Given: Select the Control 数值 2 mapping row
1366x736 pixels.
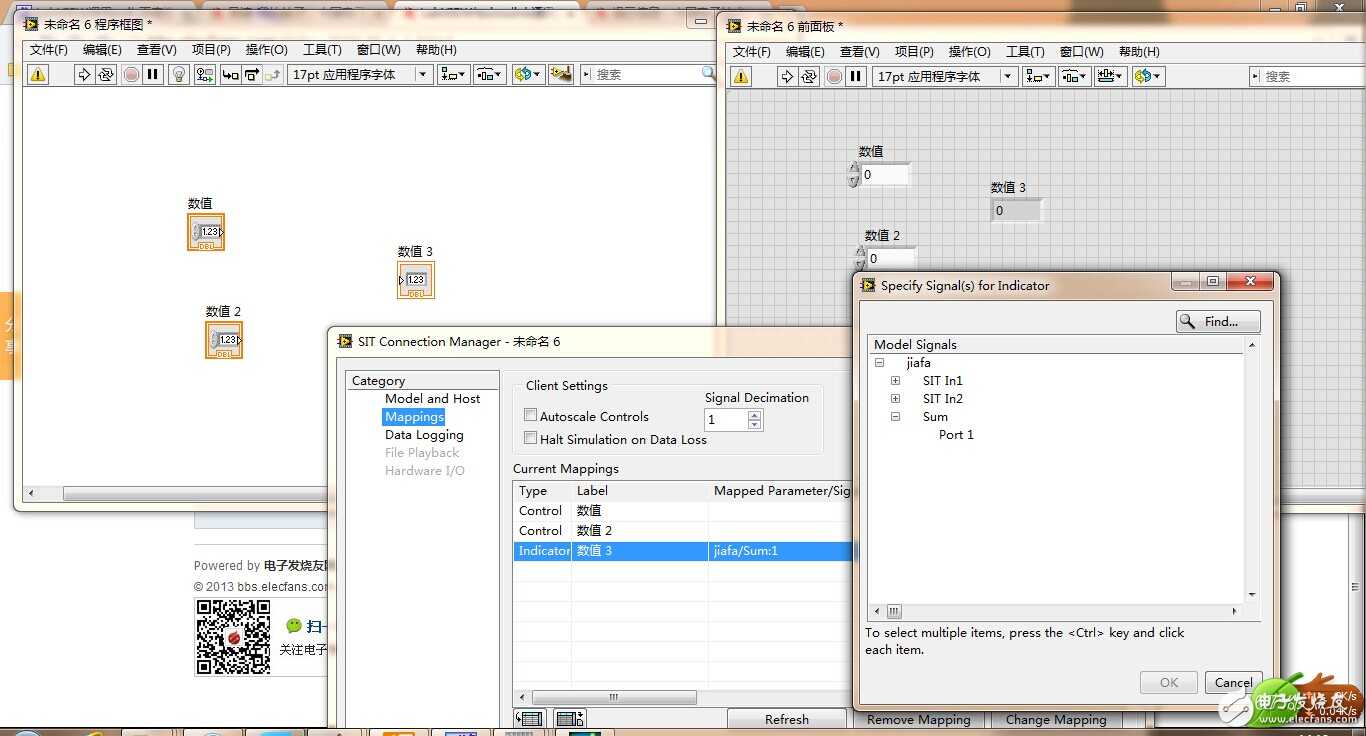Looking at the screenshot, I should [x=683, y=530].
